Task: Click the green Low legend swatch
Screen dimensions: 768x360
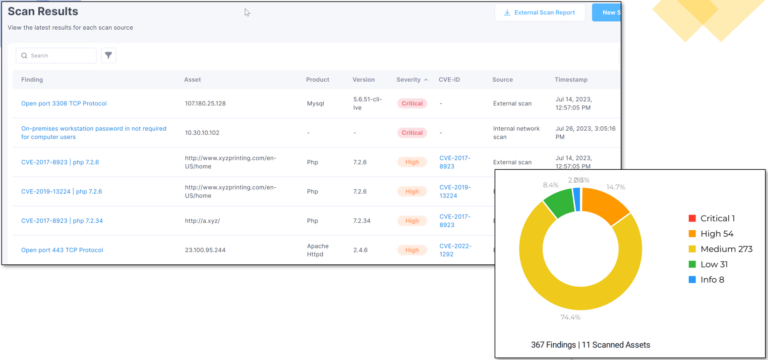Action: [692, 264]
